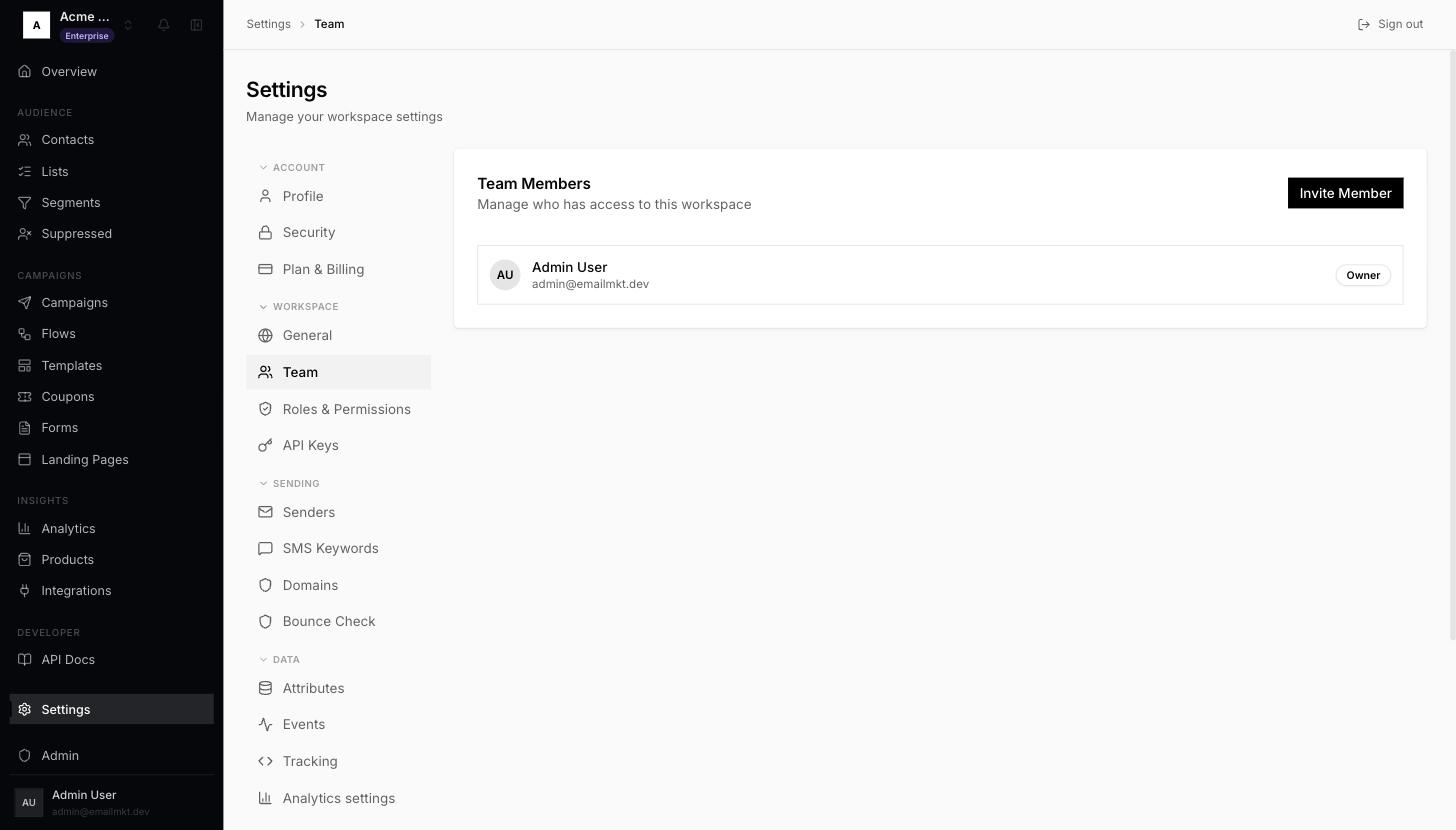Click Admin User profile in sidebar footer
The height and width of the screenshot is (830, 1456).
click(x=112, y=803)
